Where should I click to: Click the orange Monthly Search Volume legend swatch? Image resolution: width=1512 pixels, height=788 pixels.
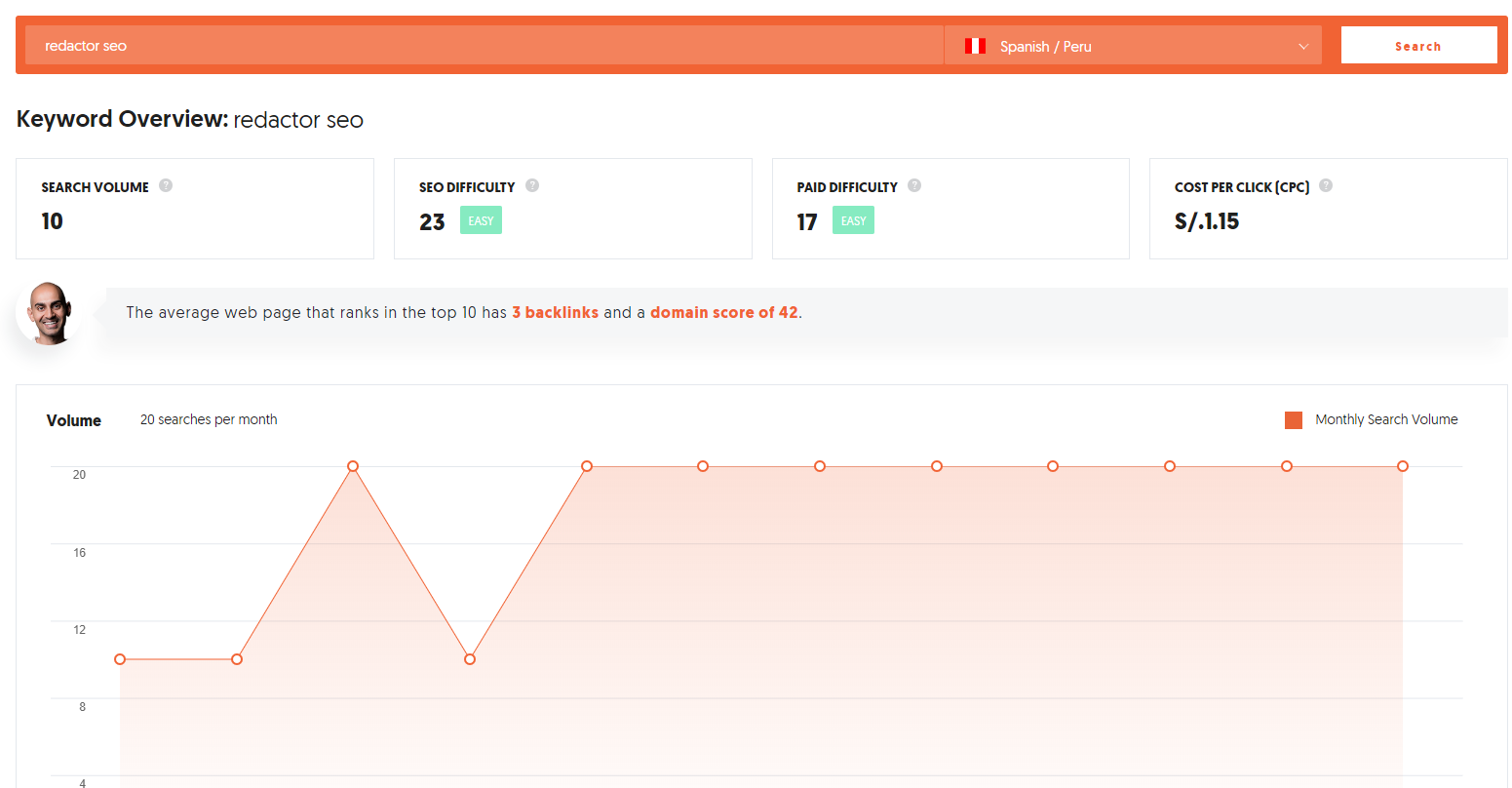point(1294,420)
